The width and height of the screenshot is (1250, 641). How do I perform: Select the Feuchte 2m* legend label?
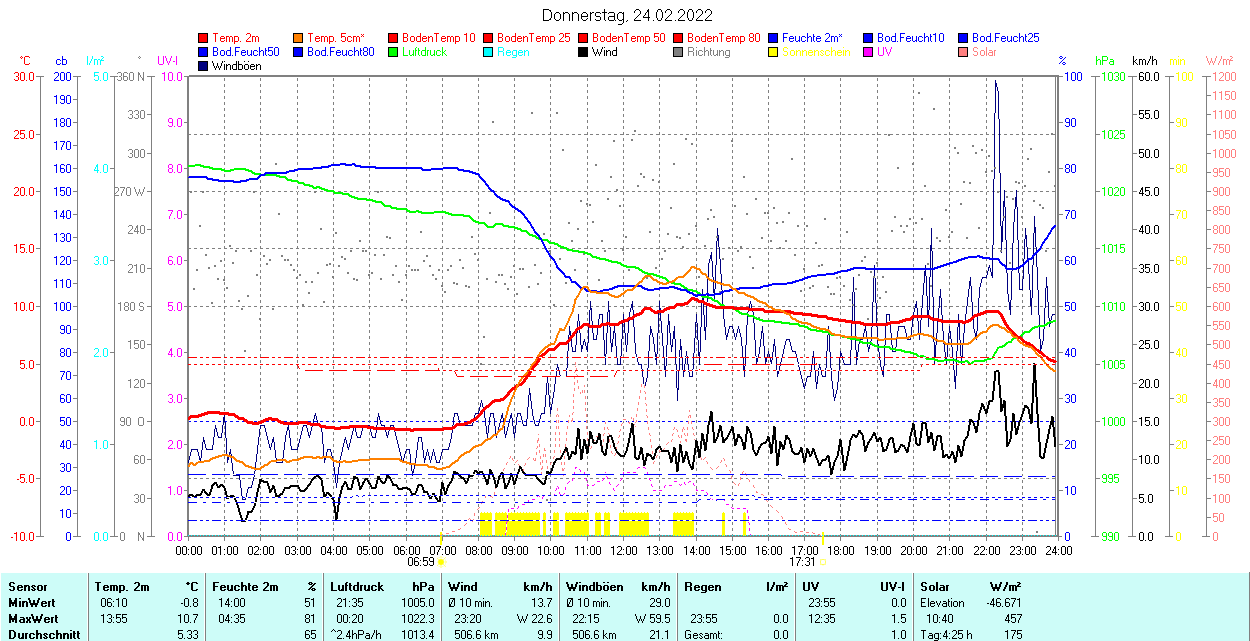pos(812,38)
